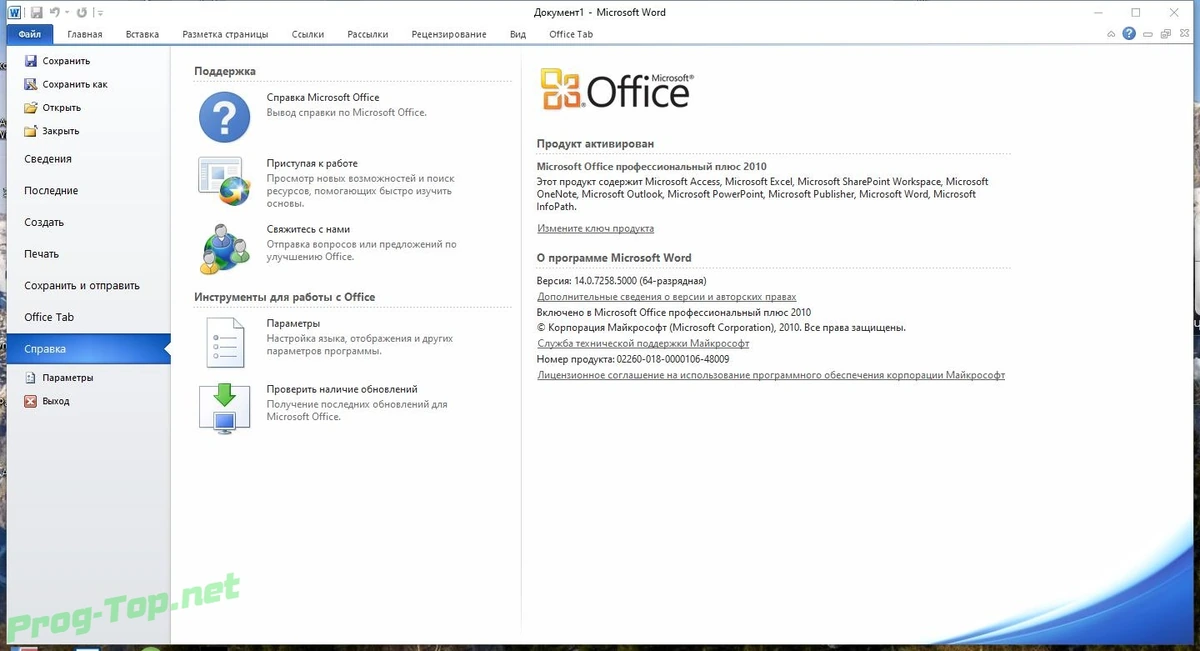This screenshot has width=1200, height=651.
Task: Open the Служба технической поддержки Майкрософт link
Action: 643,343
